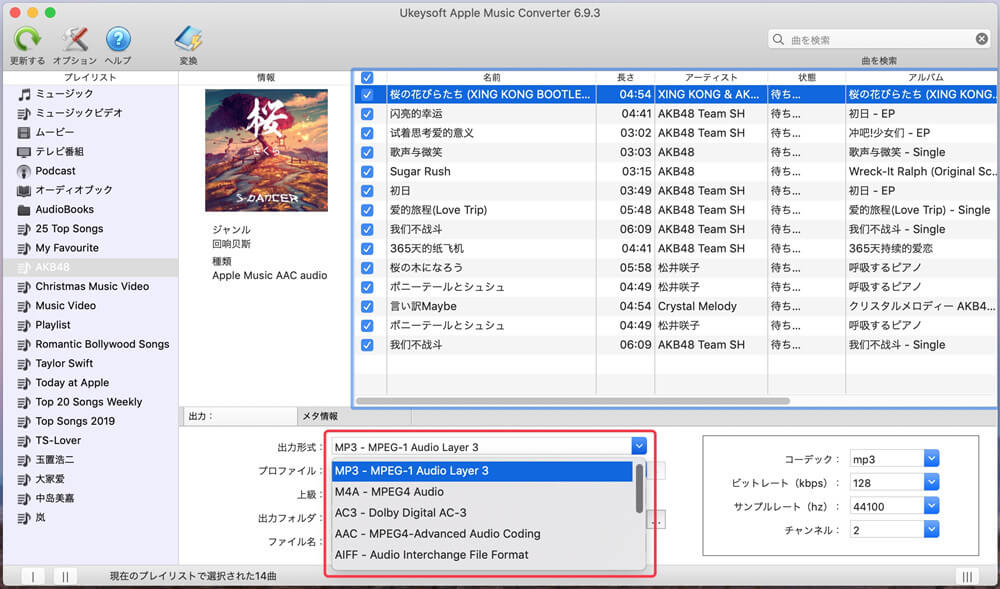Sort songs by 名前 column header
The image size is (1000, 589).
point(491,77)
